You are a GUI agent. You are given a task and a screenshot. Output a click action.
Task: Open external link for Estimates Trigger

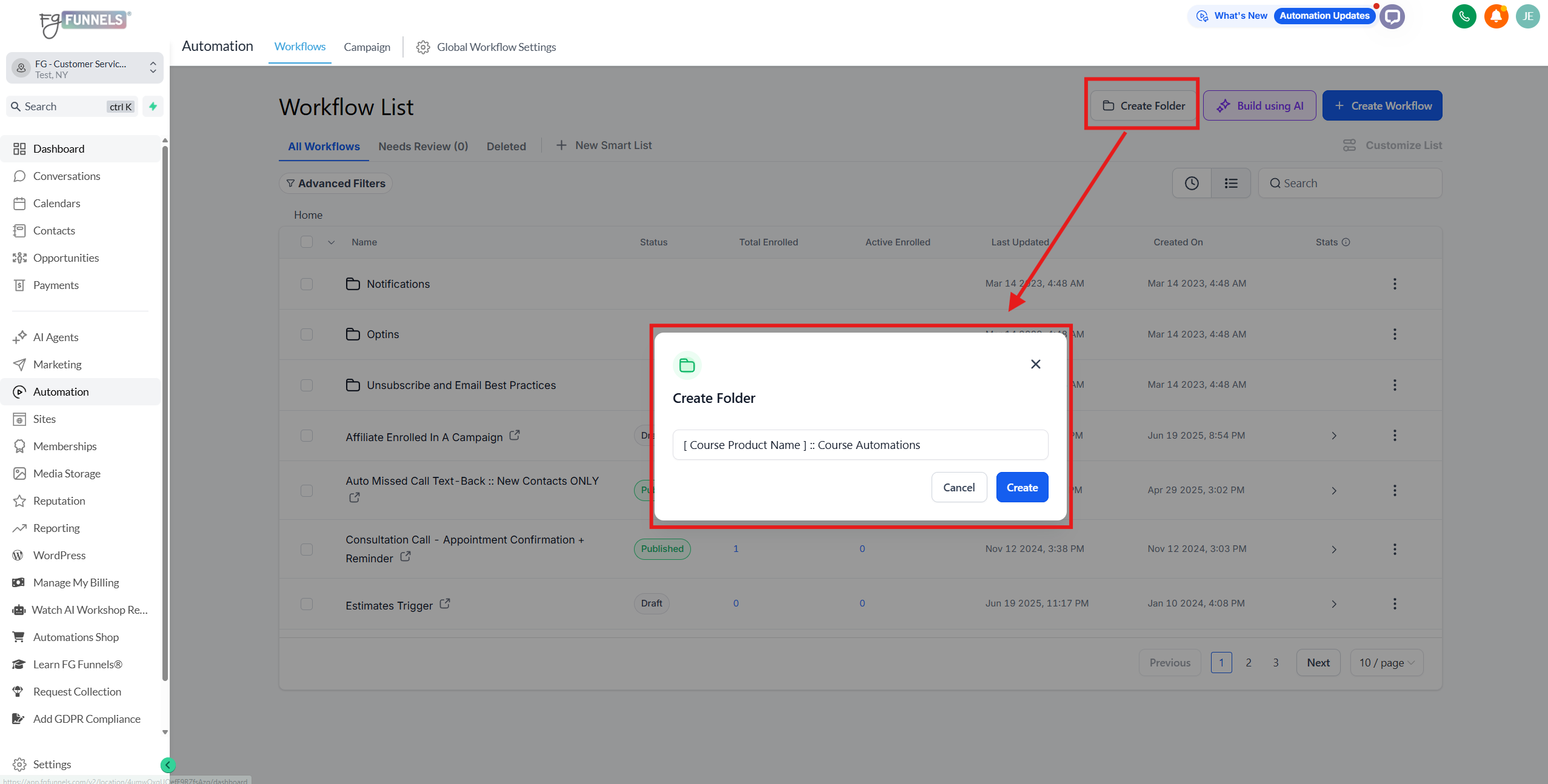point(445,603)
